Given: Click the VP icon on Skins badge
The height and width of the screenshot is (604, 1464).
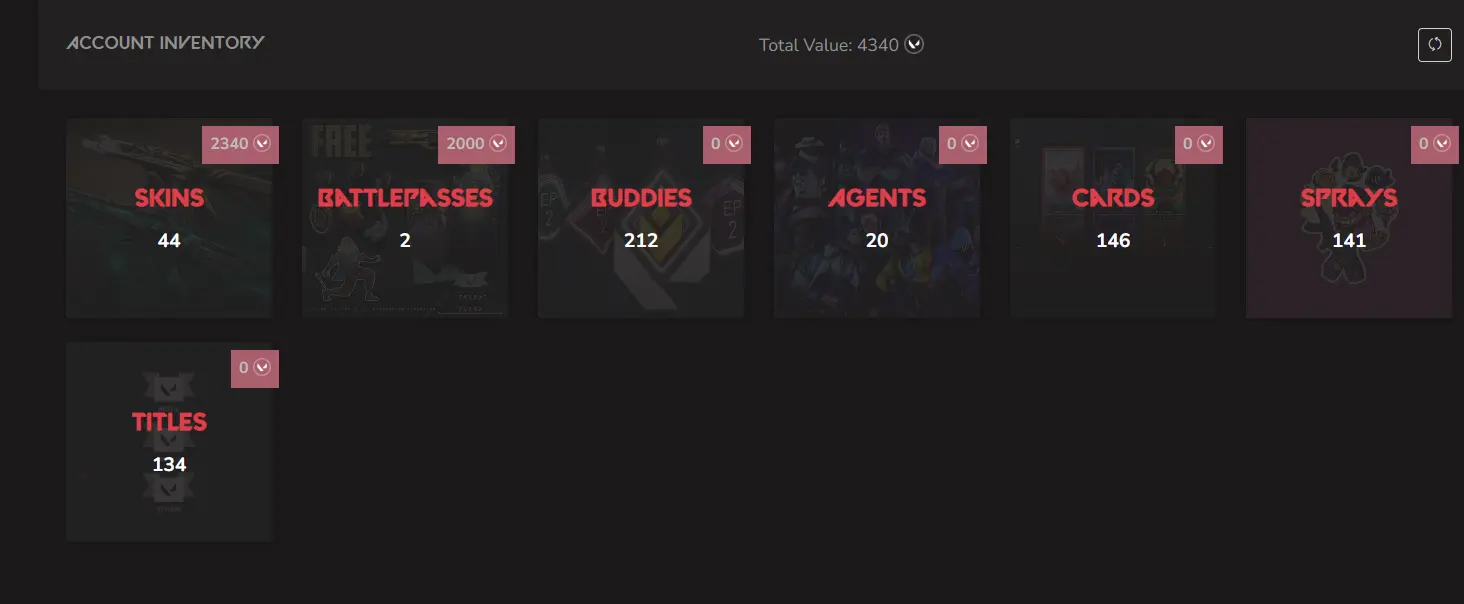Looking at the screenshot, I should [263, 144].
